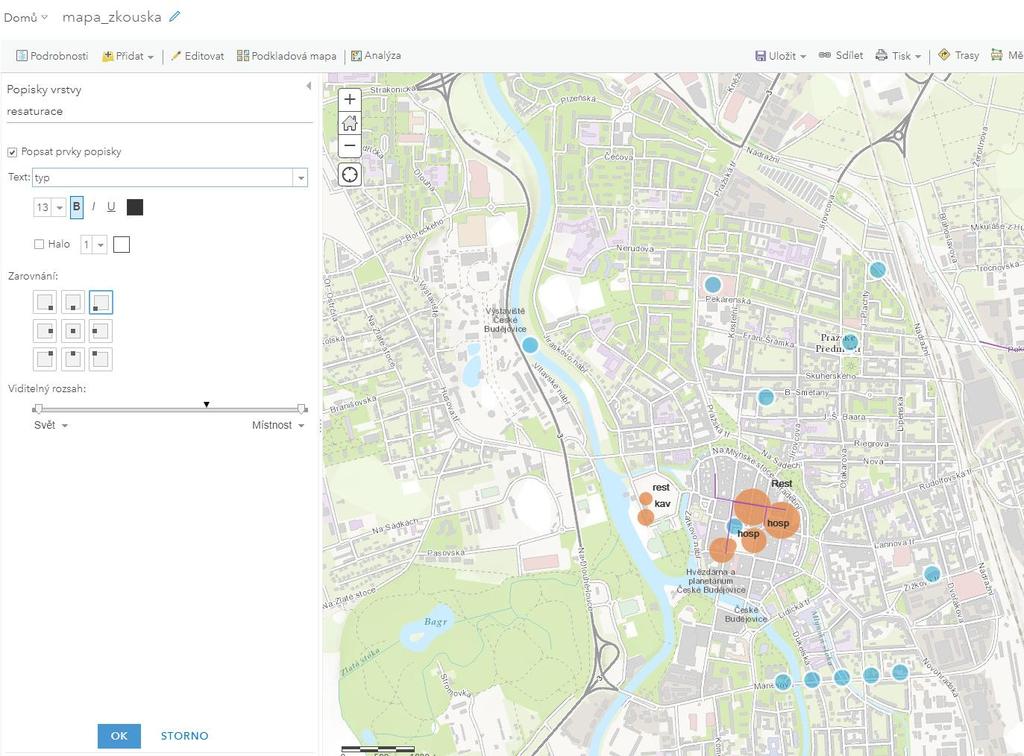Viewport: 1024px width, 756px height.
Task: Click the blue marker by Výstaviště
Action: [x=530, y=345]
